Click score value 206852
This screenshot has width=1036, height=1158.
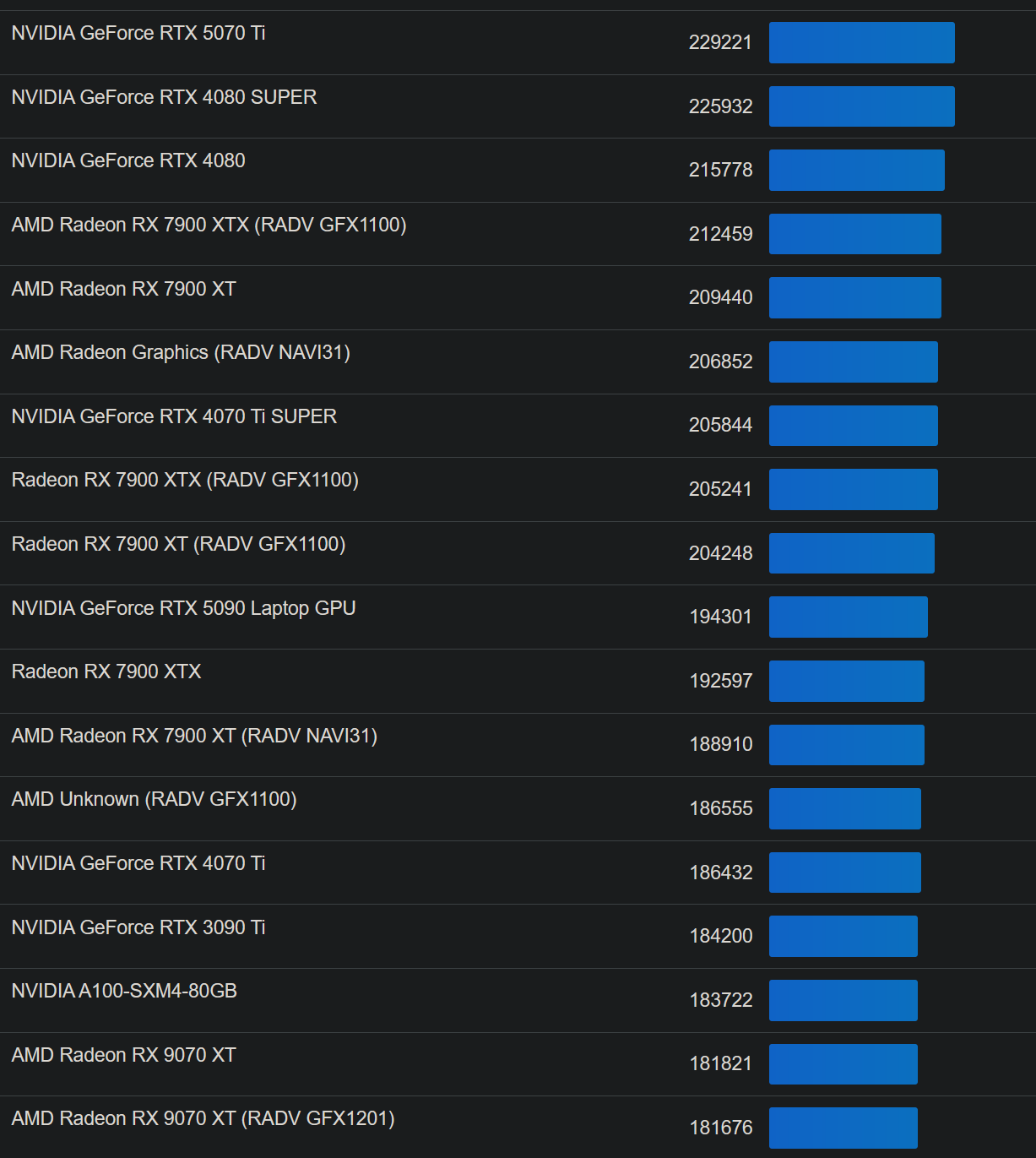[x=720, y=362]
